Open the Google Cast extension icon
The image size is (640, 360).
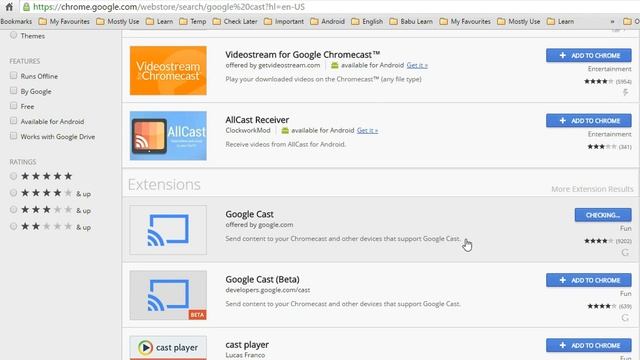click(168, 230)
